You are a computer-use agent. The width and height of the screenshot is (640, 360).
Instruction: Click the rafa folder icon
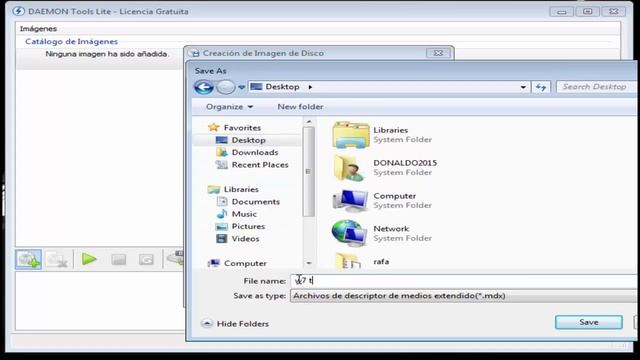[x=348, y=261]
